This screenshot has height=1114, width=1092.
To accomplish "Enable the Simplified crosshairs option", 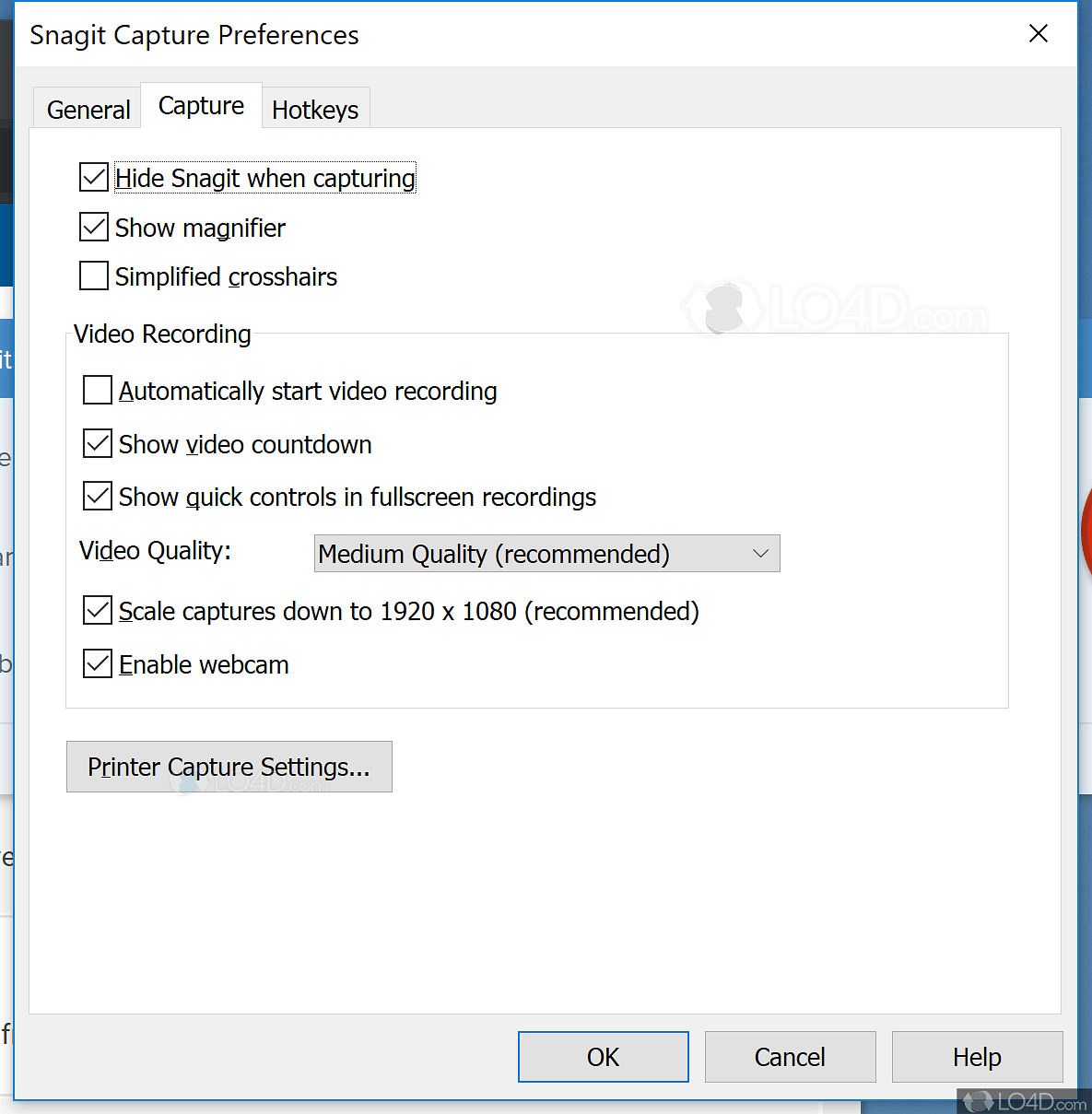I will point(93,276).
